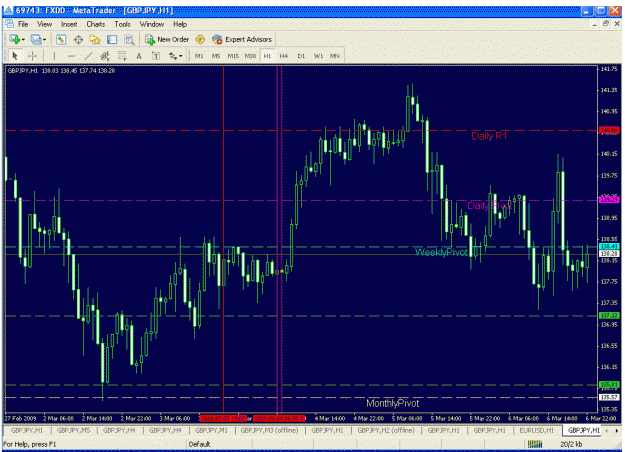This screenshot has height=452, width=625.
Task: Switch to the GBPJPY,M5 chart tab
Action: click(73, 430)
